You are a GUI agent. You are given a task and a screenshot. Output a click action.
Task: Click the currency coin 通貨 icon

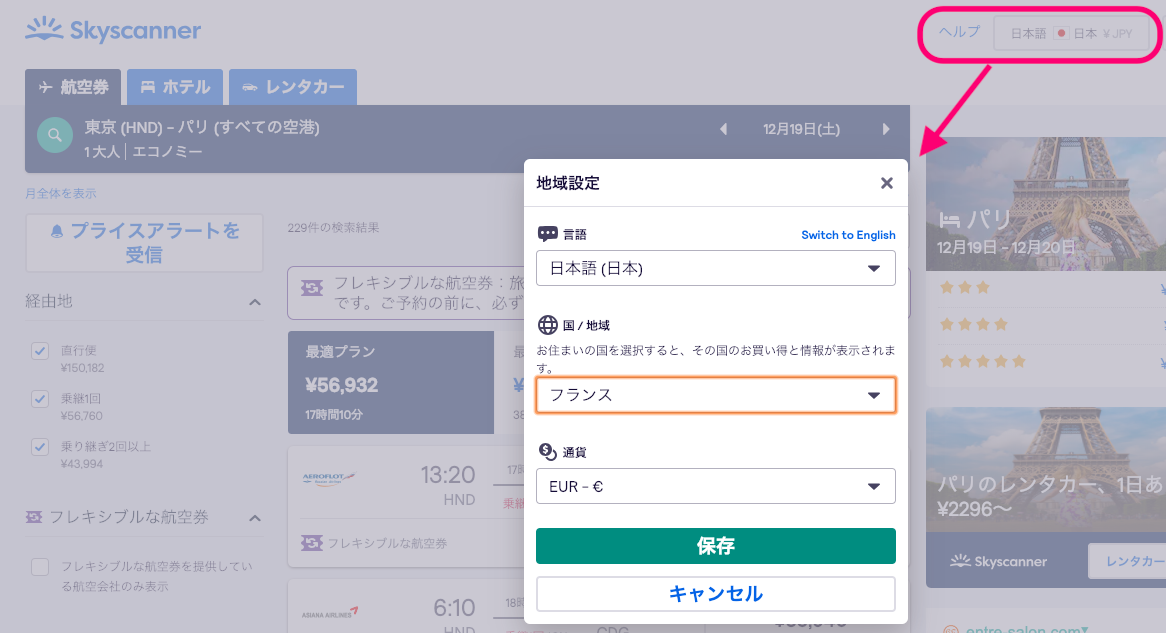tap(547, 452)
